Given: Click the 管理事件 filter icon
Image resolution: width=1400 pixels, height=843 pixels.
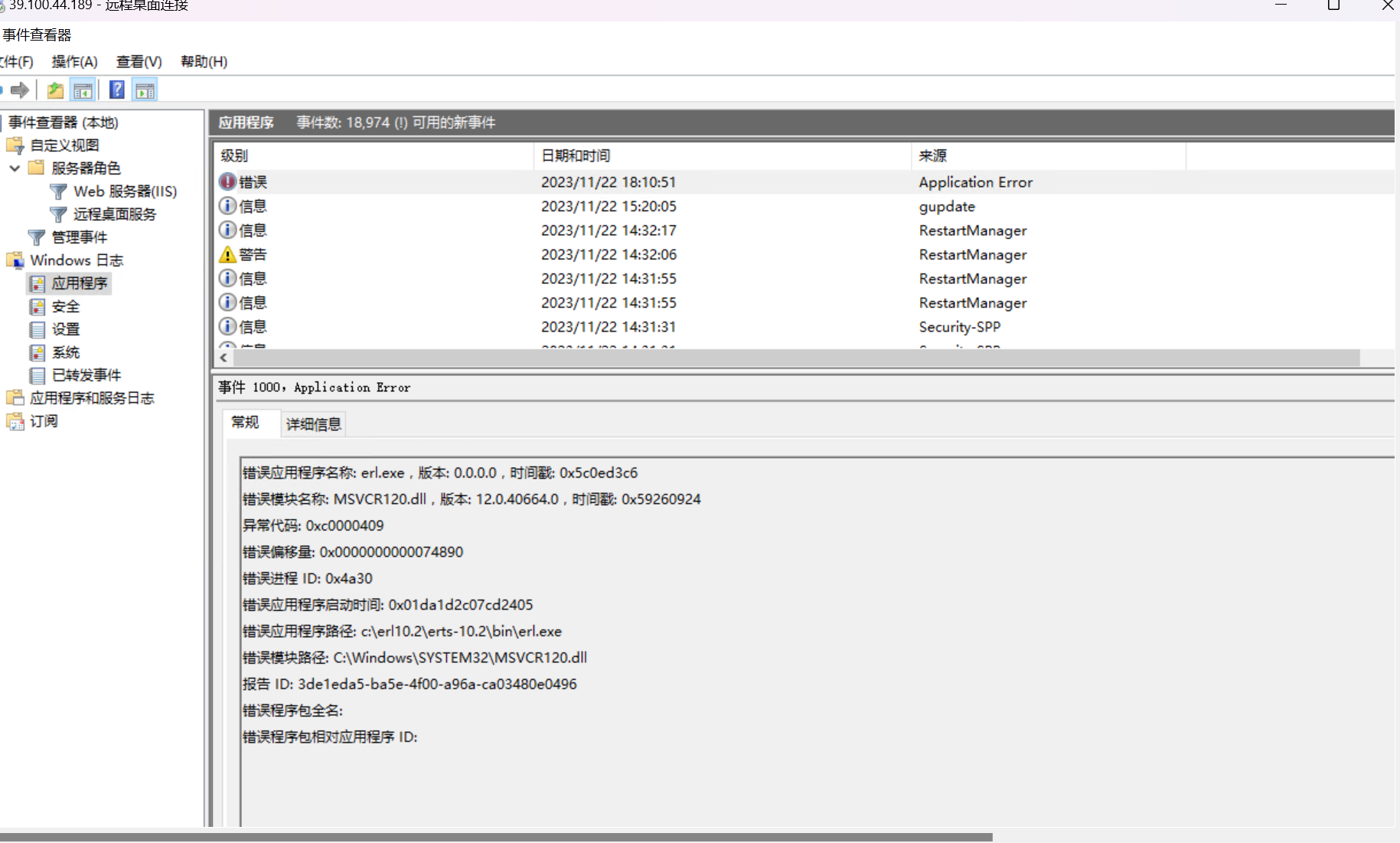Looking at the screenshot, I should [x=36, y=237].
